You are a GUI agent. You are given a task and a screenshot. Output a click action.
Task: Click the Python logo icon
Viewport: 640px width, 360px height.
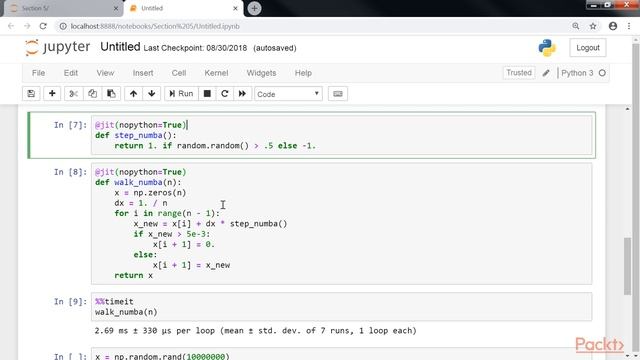(x=547, y=48)
